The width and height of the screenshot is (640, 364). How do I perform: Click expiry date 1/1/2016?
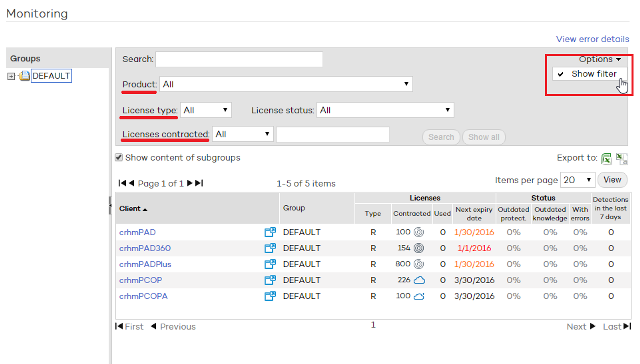click(x=474, y=248)
